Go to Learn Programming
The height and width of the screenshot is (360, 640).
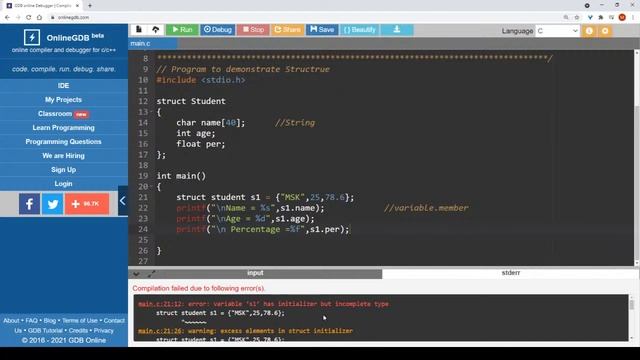tap(63, 128)
